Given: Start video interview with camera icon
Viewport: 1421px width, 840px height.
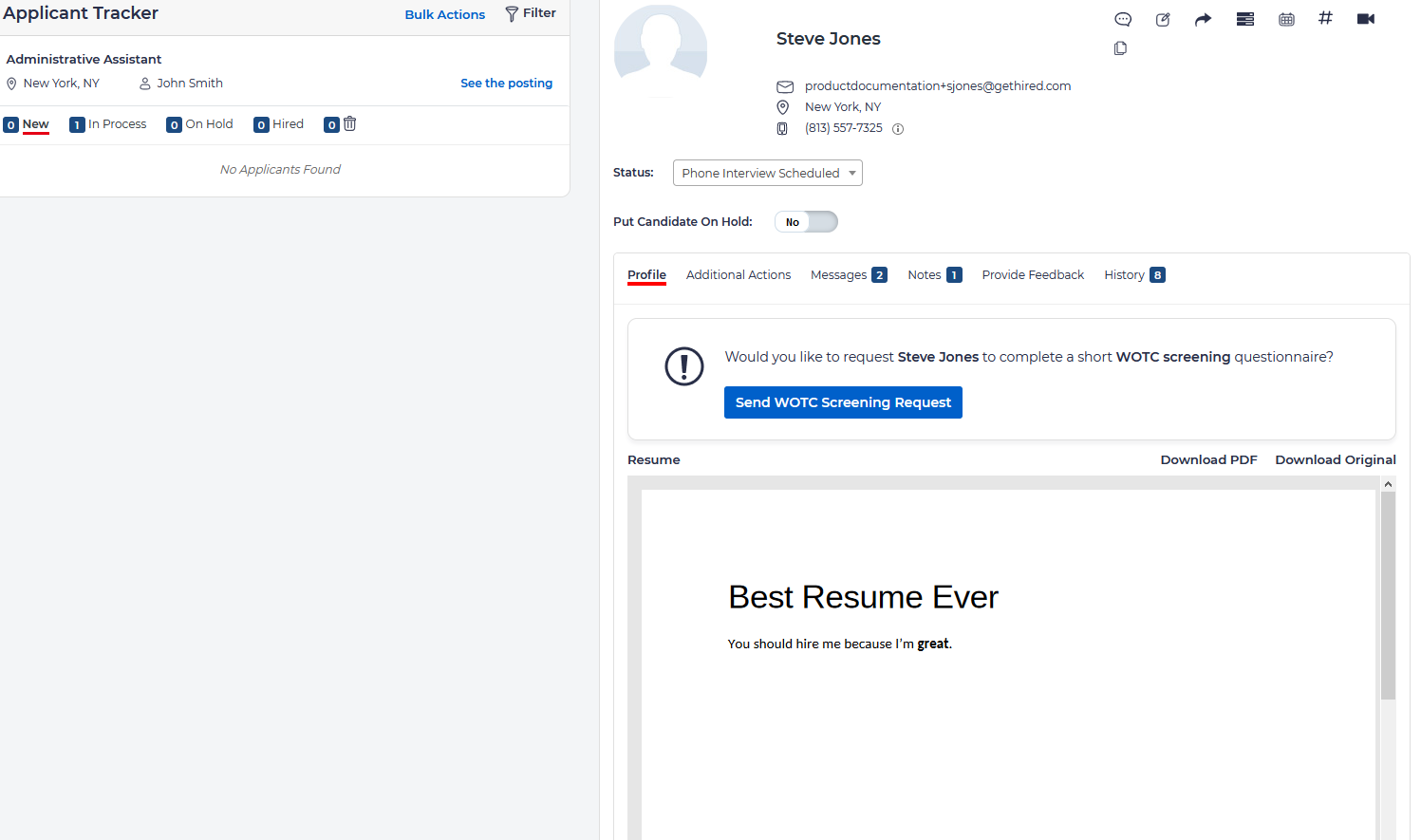Looking at the screenshot, I should (1366, 19).
